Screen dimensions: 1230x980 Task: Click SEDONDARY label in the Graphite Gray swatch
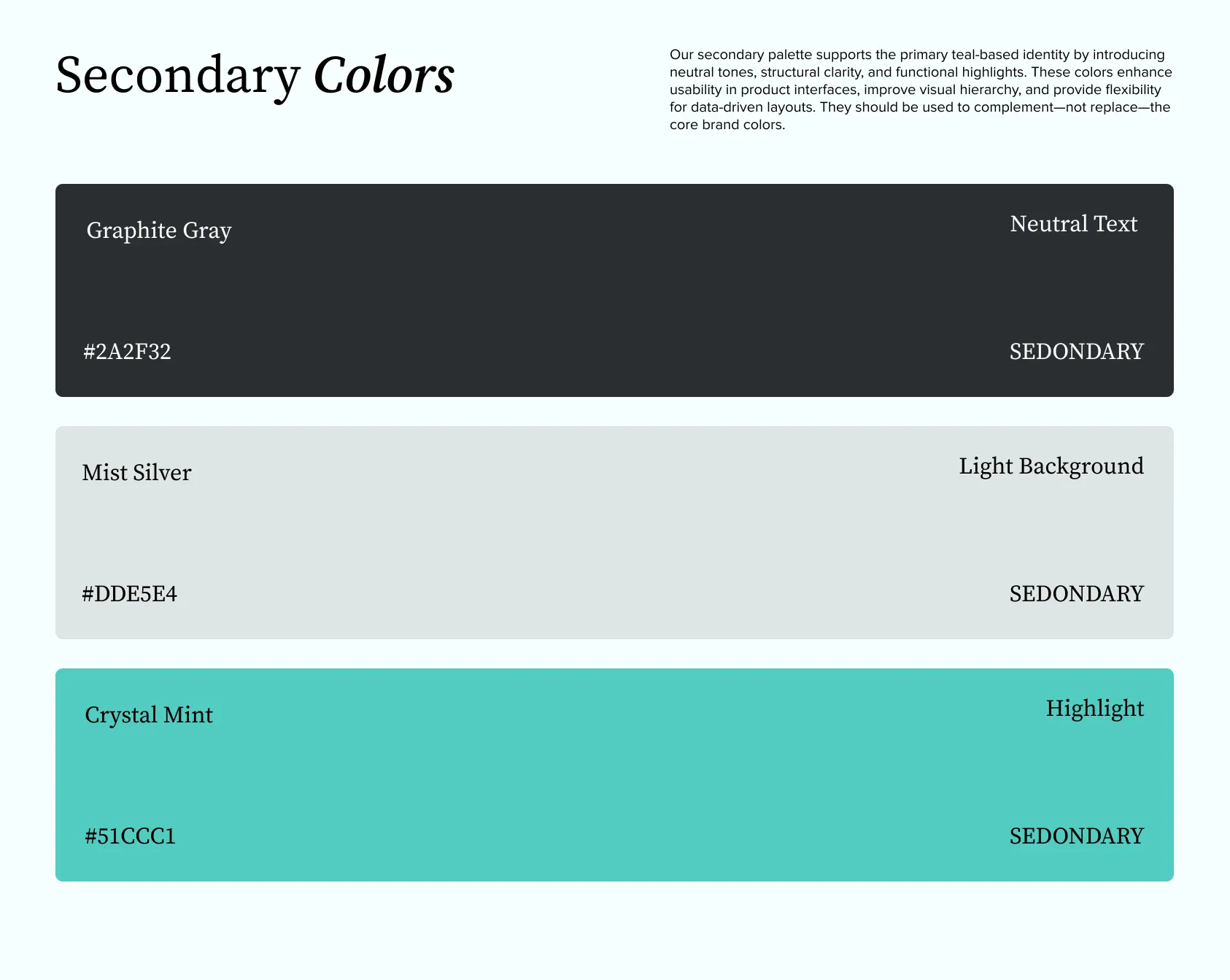1076,352
